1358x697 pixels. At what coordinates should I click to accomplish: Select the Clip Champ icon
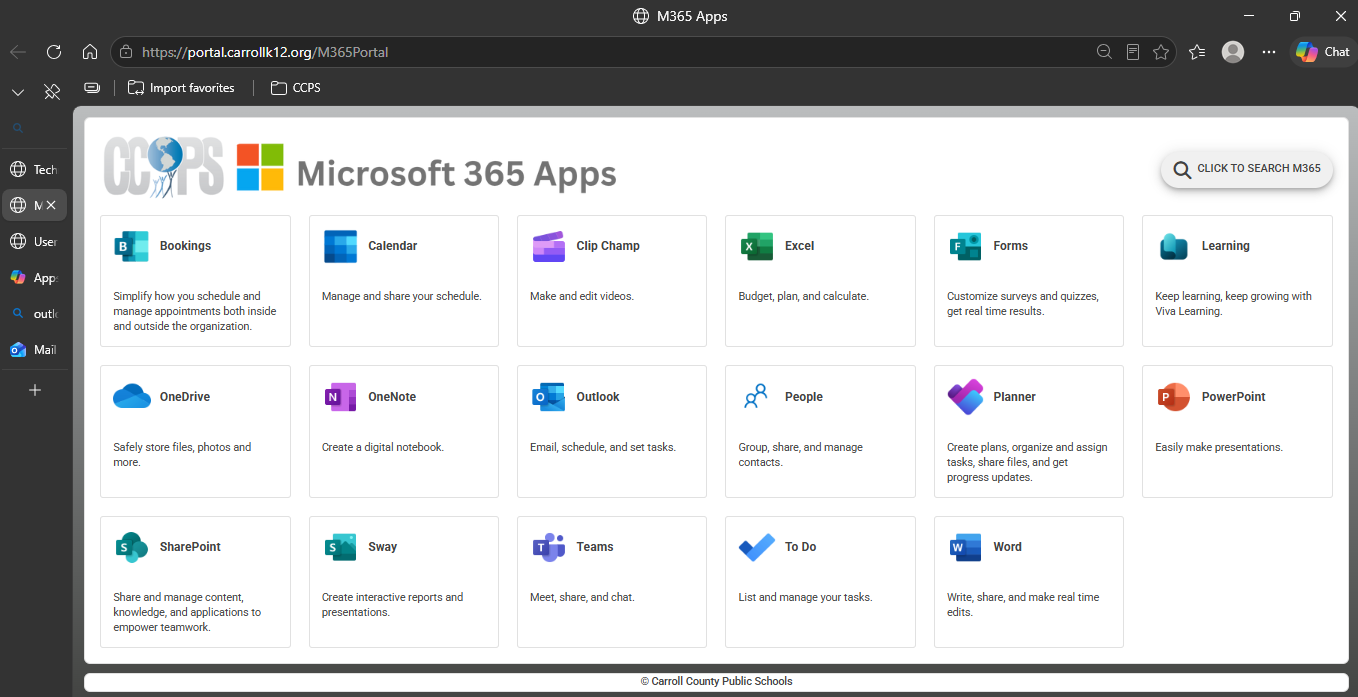coord(548,246)
